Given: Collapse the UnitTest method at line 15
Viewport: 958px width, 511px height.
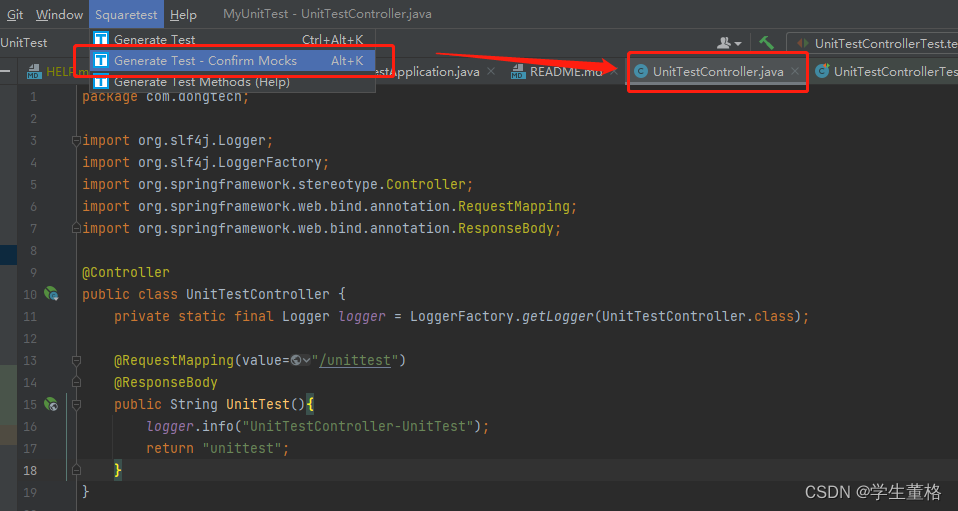Looking at the screenshot, I should pyautogui.click(x=76, y=405).
